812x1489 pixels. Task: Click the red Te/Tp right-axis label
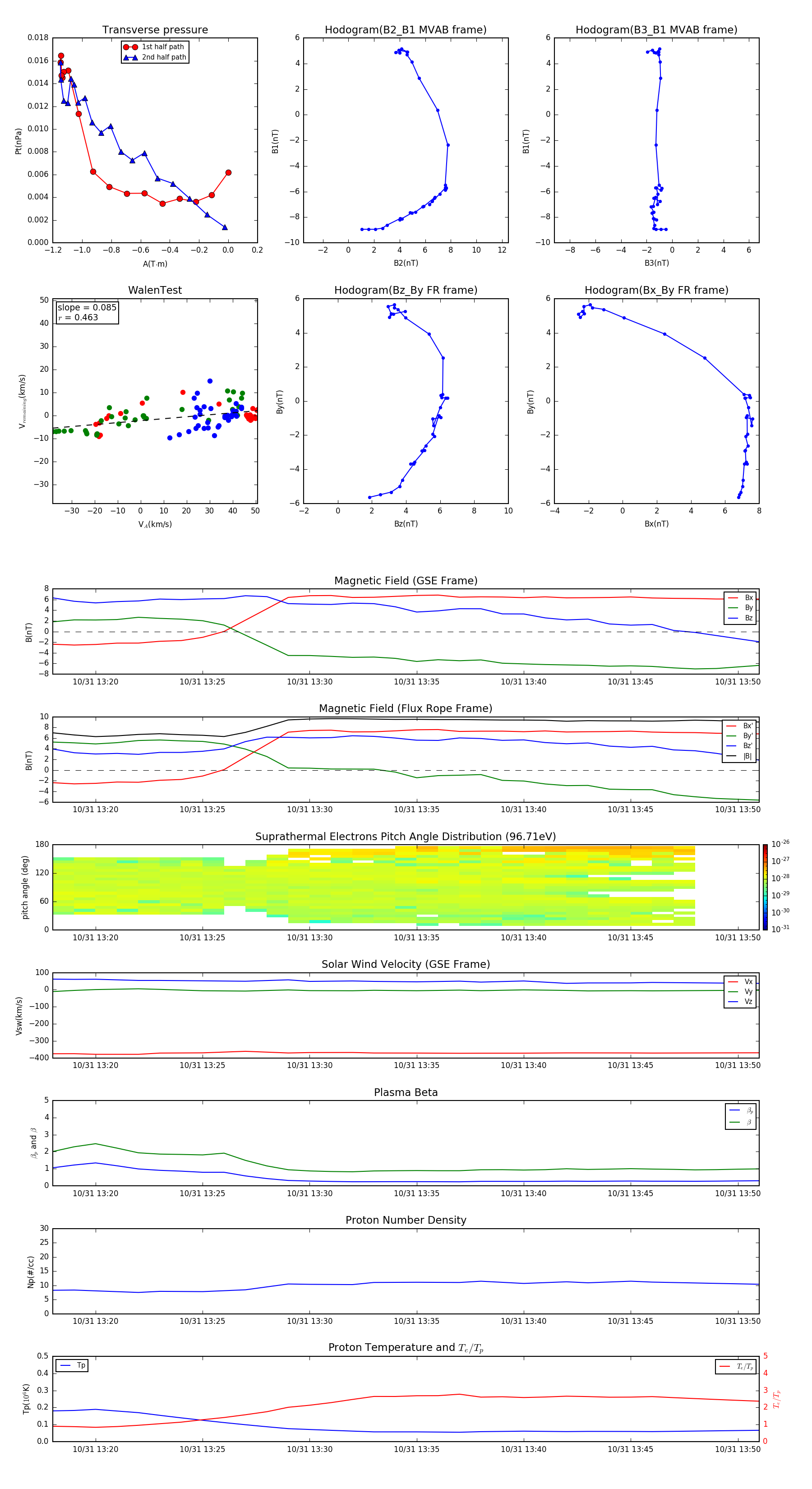pos(776,1399)
